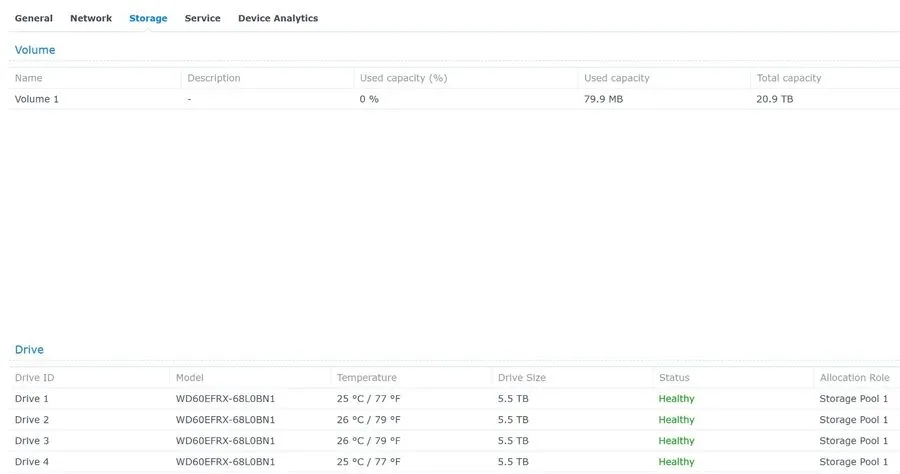Select the Drive 2 row label
This screenshot has height=474, width=900.
click(x=32, y=420)
